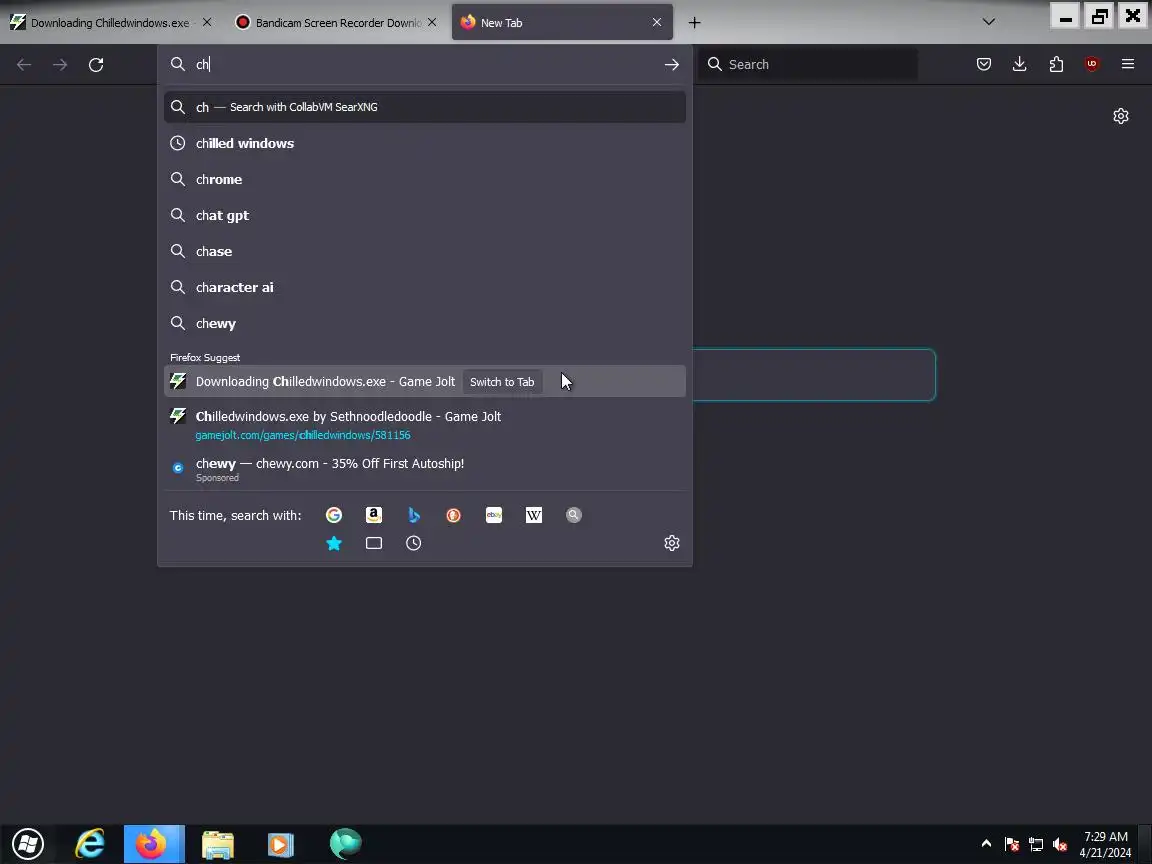Show hidden tray icons arrow

[x=986, y=843]
